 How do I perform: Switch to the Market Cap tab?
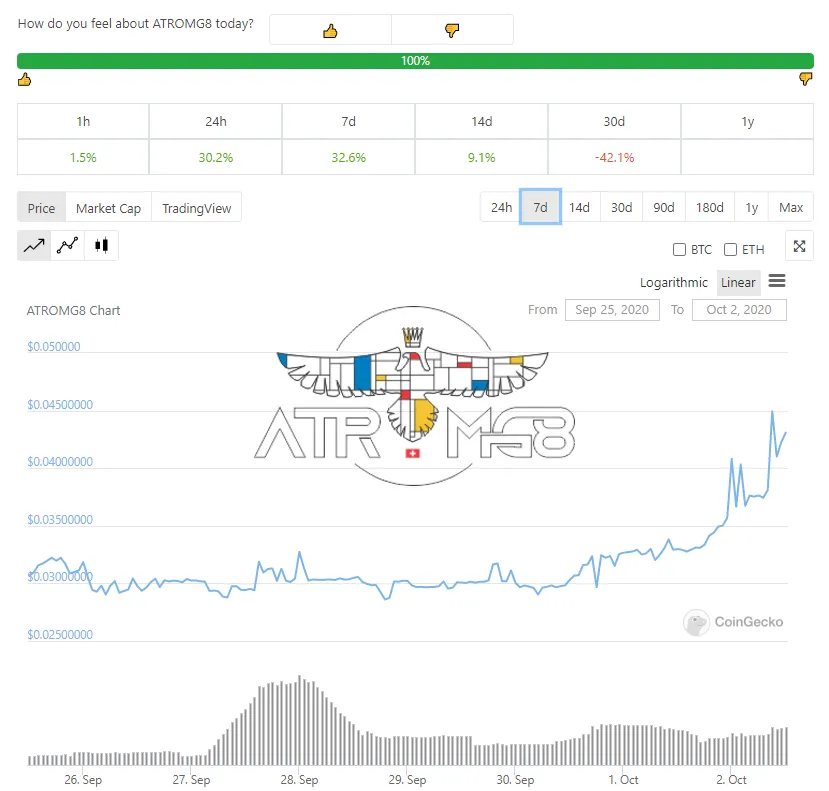coord(108,208)
